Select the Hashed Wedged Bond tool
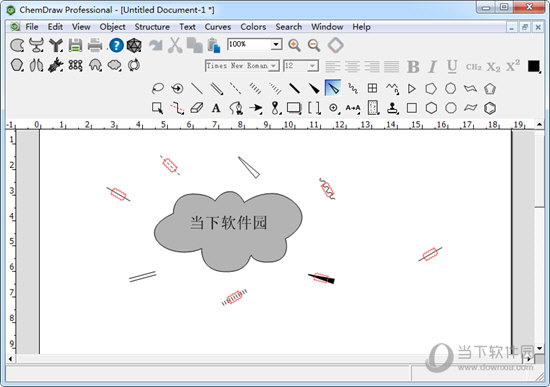The width and height of the screenshot is (550, 387). pos(275,88)
